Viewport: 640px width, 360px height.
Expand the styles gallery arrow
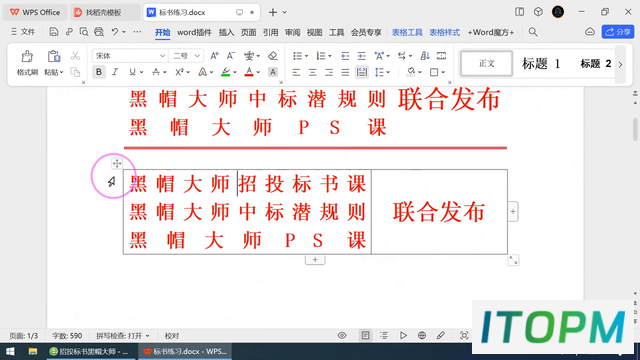tap(620, 64)
